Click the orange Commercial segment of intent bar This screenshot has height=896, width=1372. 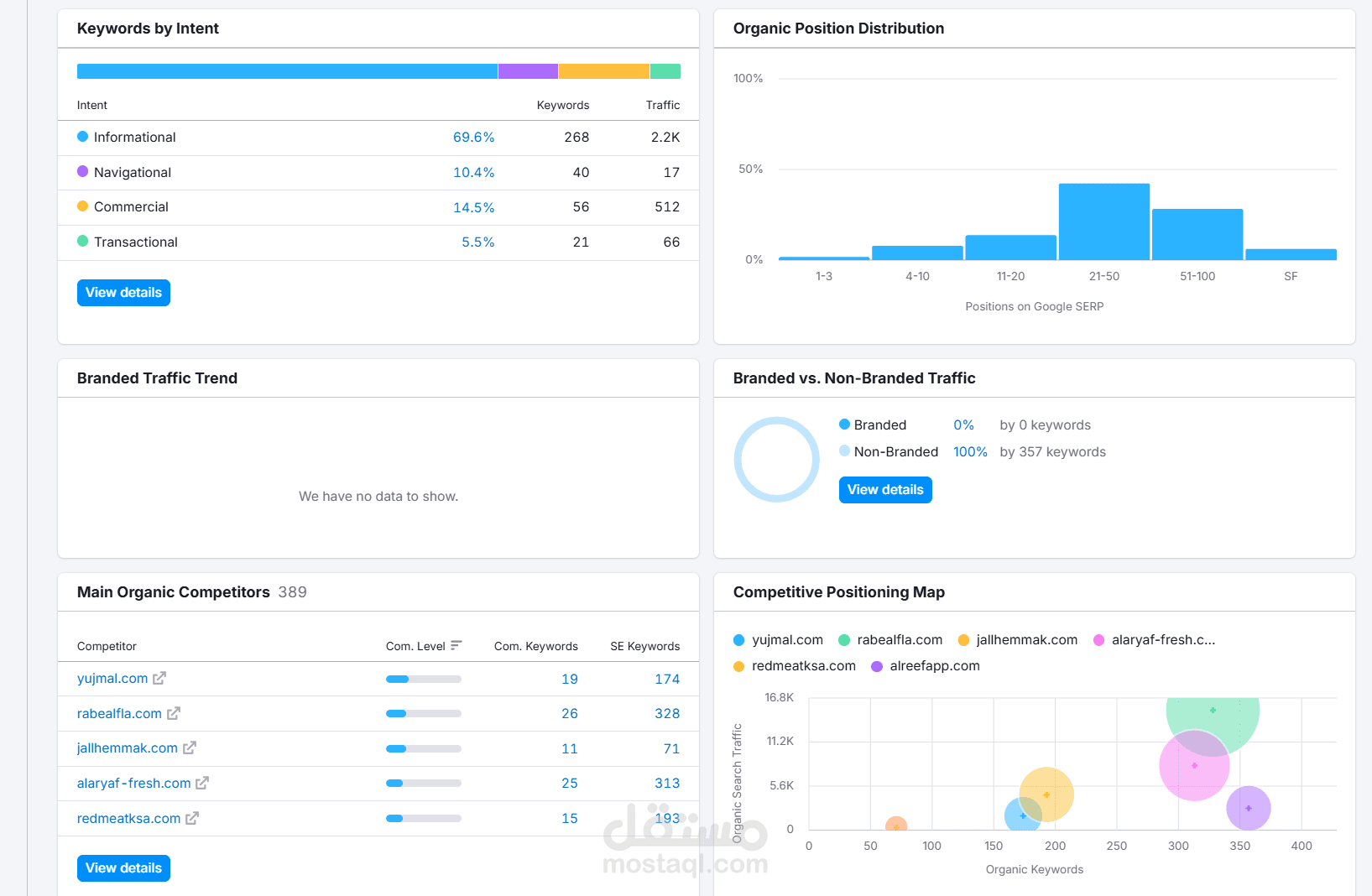[604, 71]
